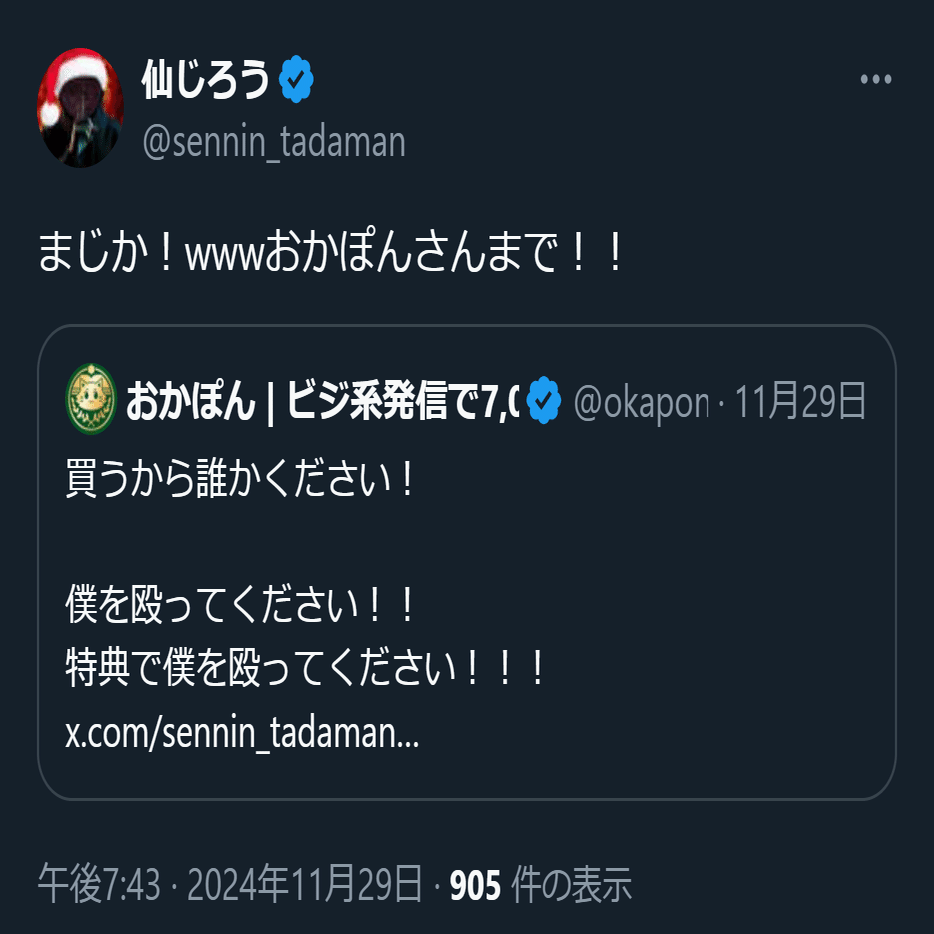The width and height of the screenshot is (934, 934).
Task: Click the quoted tweet's 11月29日 date
Action: (800, 400)
